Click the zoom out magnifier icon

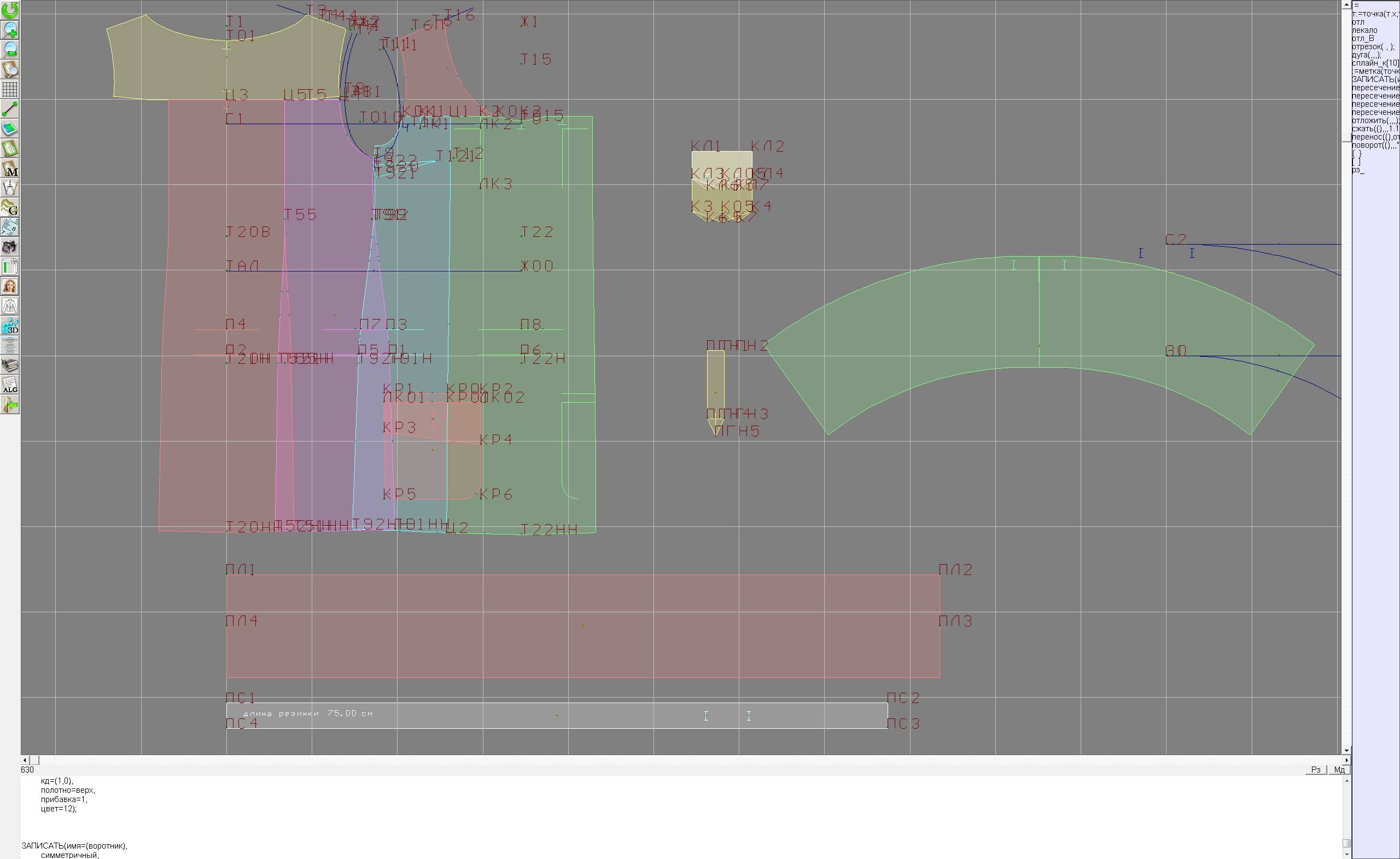(x=10, y=49)
